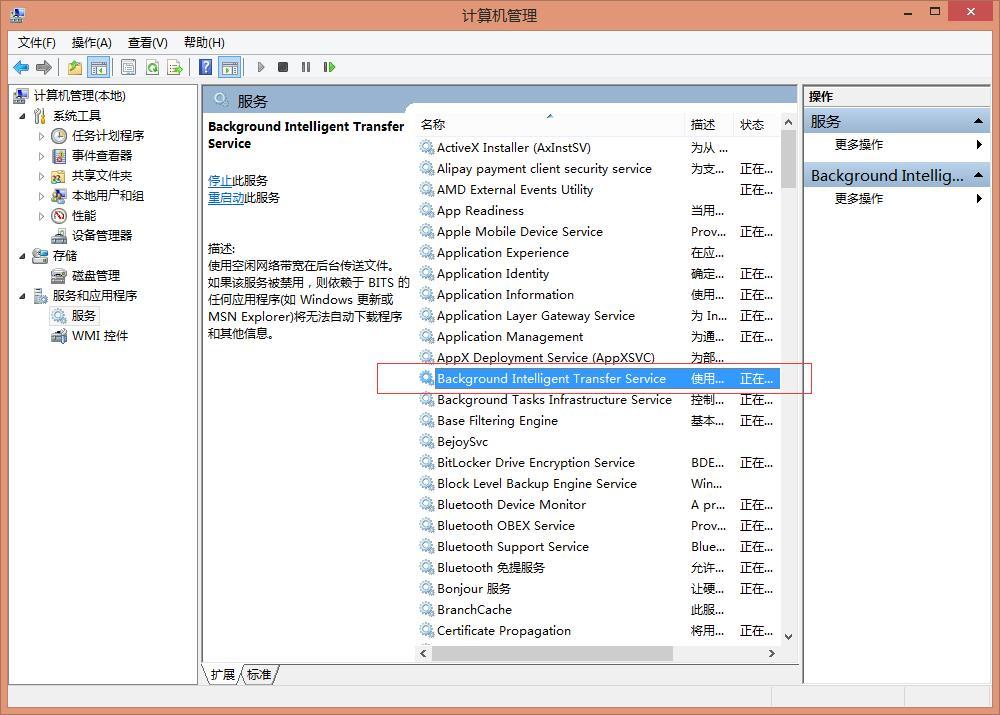Image resolution: width=1000 pixels, height=715 pixels.
Task: Navigate forward with the forward arrow icon
Action: tap(42, 67)
